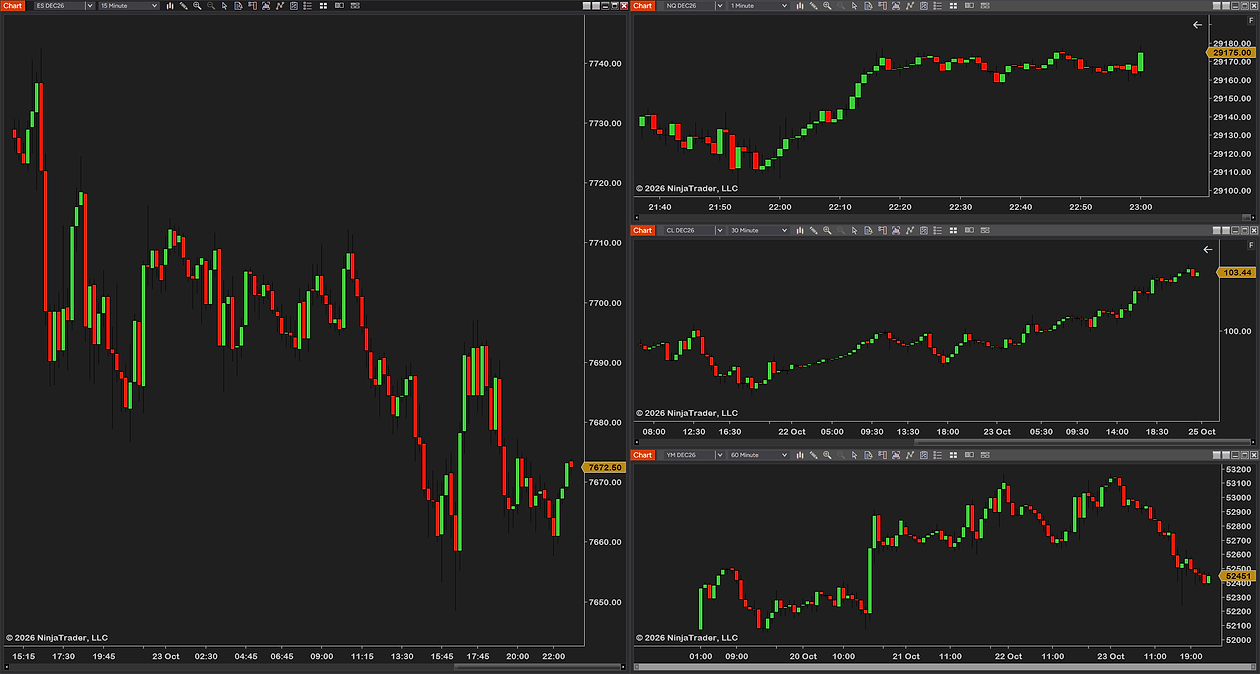1260x674 pixels.
Task: Open drawing tools pencil in ES chart toolbar
Action: tap(184, 6)
